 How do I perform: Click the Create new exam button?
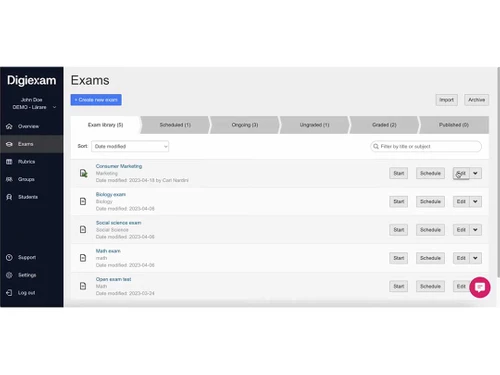pyautogui.click(x=96, y=100)
